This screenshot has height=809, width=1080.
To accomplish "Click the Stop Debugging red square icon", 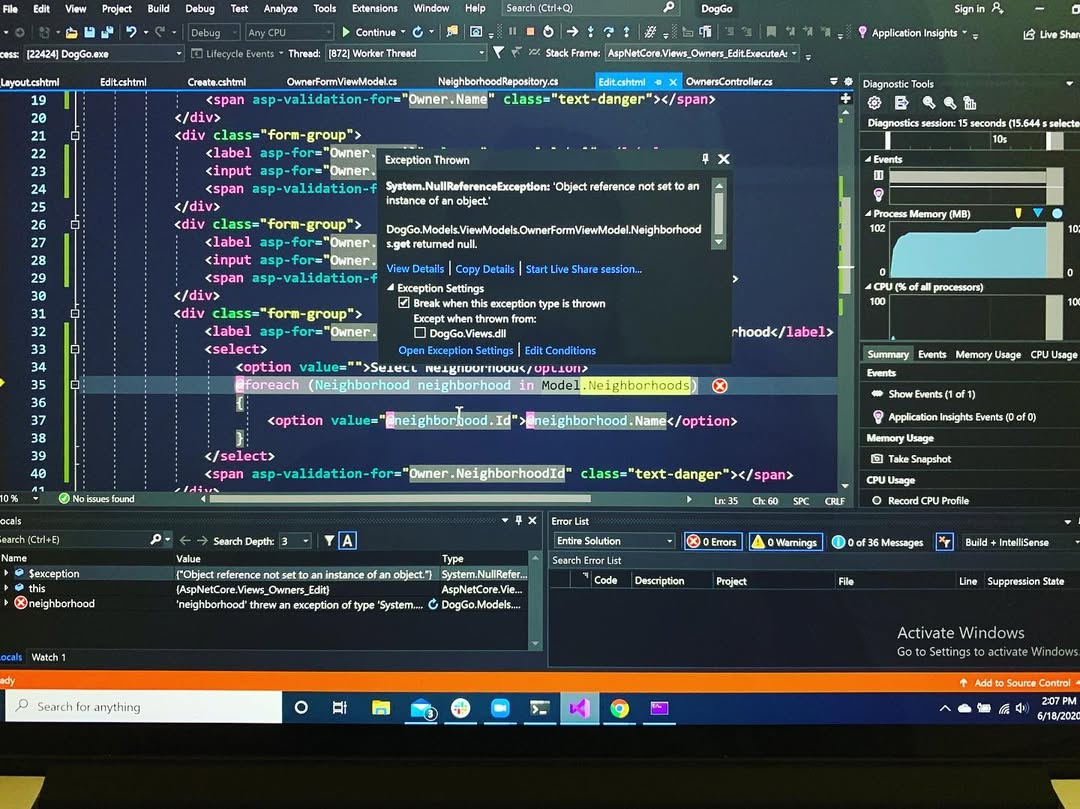I will coord(530,32).
